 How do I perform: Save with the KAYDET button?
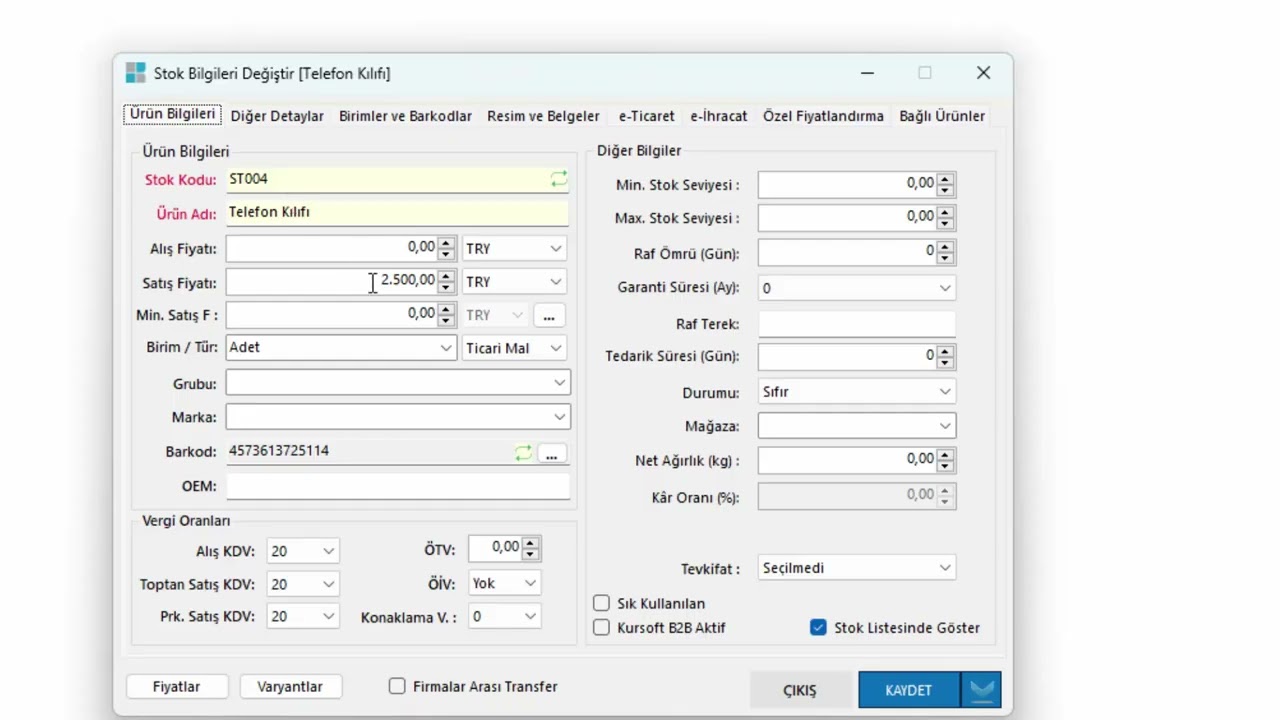pos(908,690)
